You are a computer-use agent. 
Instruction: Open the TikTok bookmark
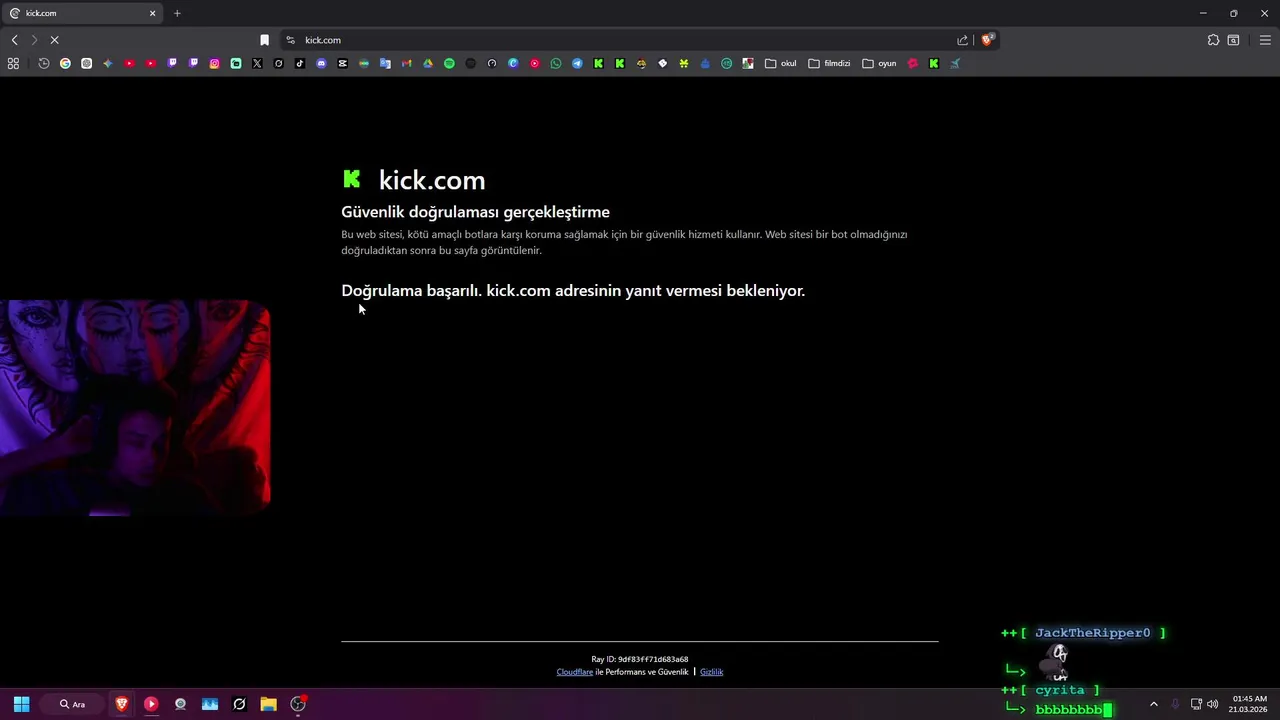(300, 63)
